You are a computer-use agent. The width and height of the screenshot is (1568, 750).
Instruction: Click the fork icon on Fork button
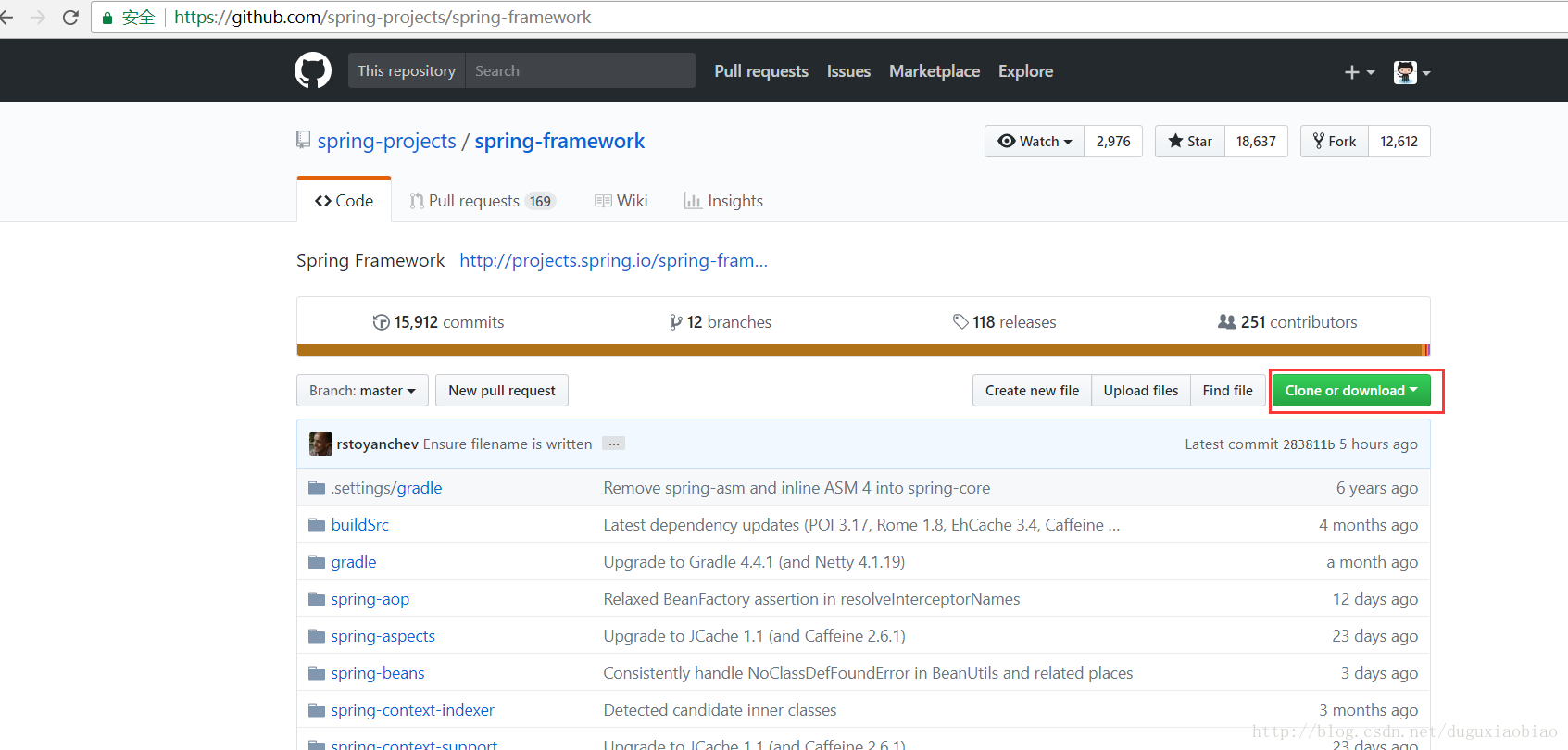(x=1319, y=141)
